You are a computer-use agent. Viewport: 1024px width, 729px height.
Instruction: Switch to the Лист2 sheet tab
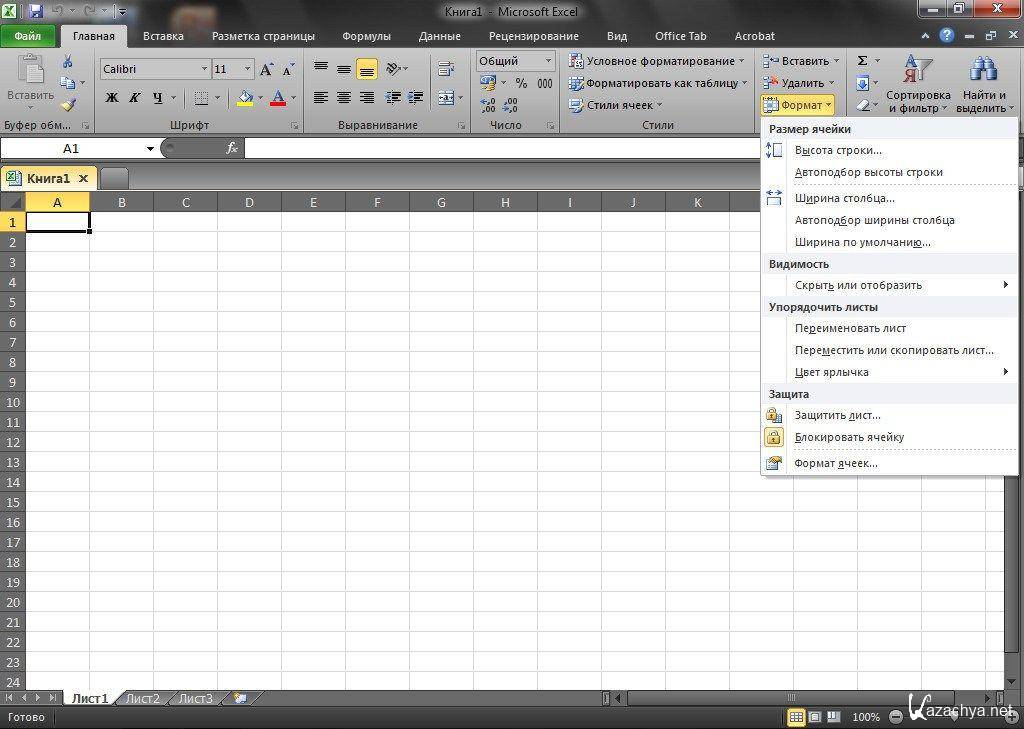tap(142, 698)
